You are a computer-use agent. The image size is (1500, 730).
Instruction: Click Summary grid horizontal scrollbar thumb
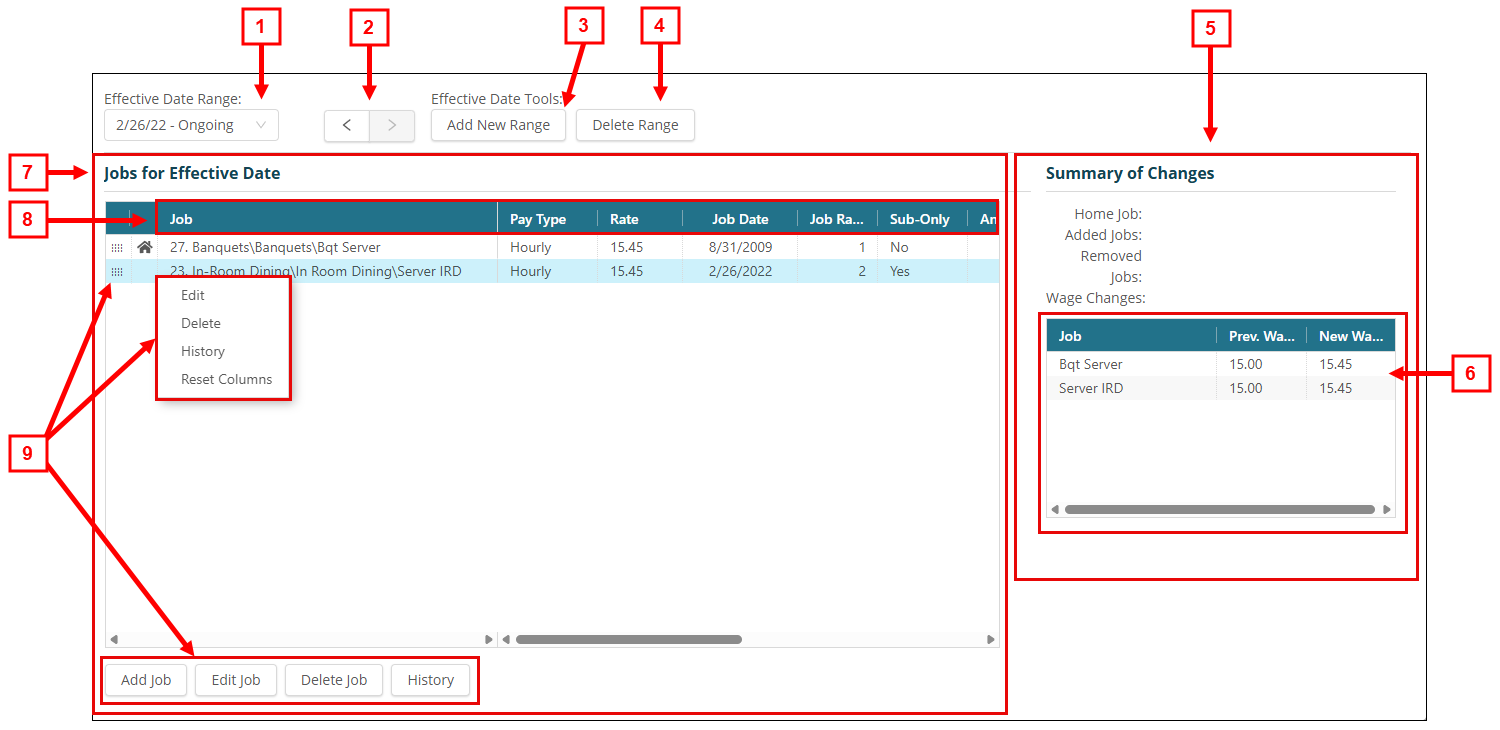(1220, 509)
